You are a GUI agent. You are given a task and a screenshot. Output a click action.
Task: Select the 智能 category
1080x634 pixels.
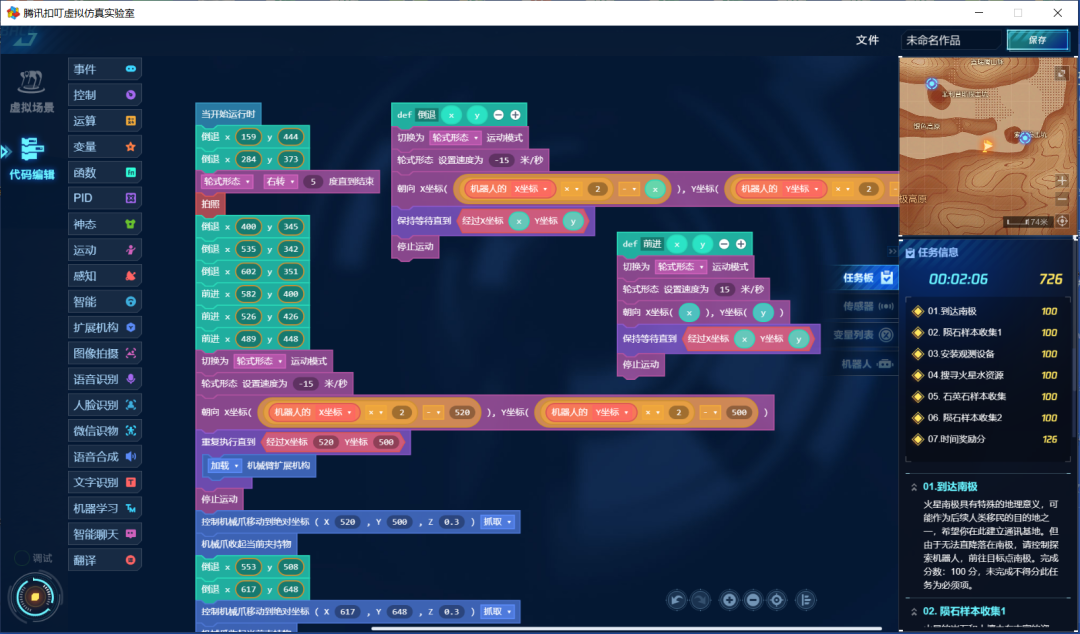click(x=105, y=301)
